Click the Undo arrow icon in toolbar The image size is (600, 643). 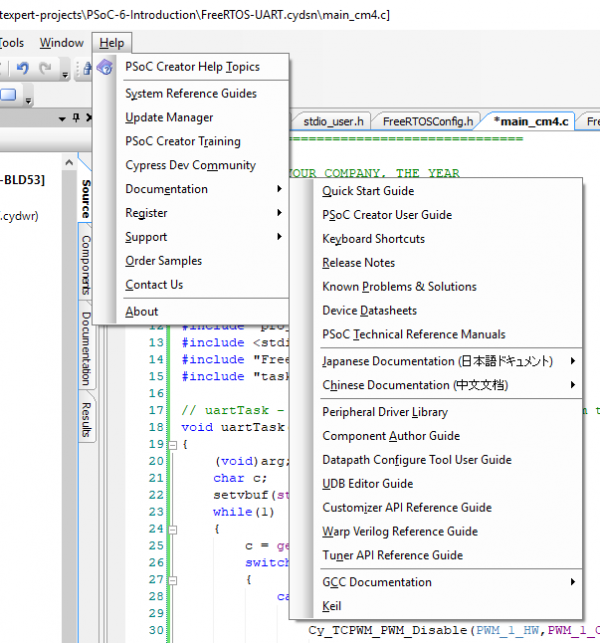[x=21, y=68]
